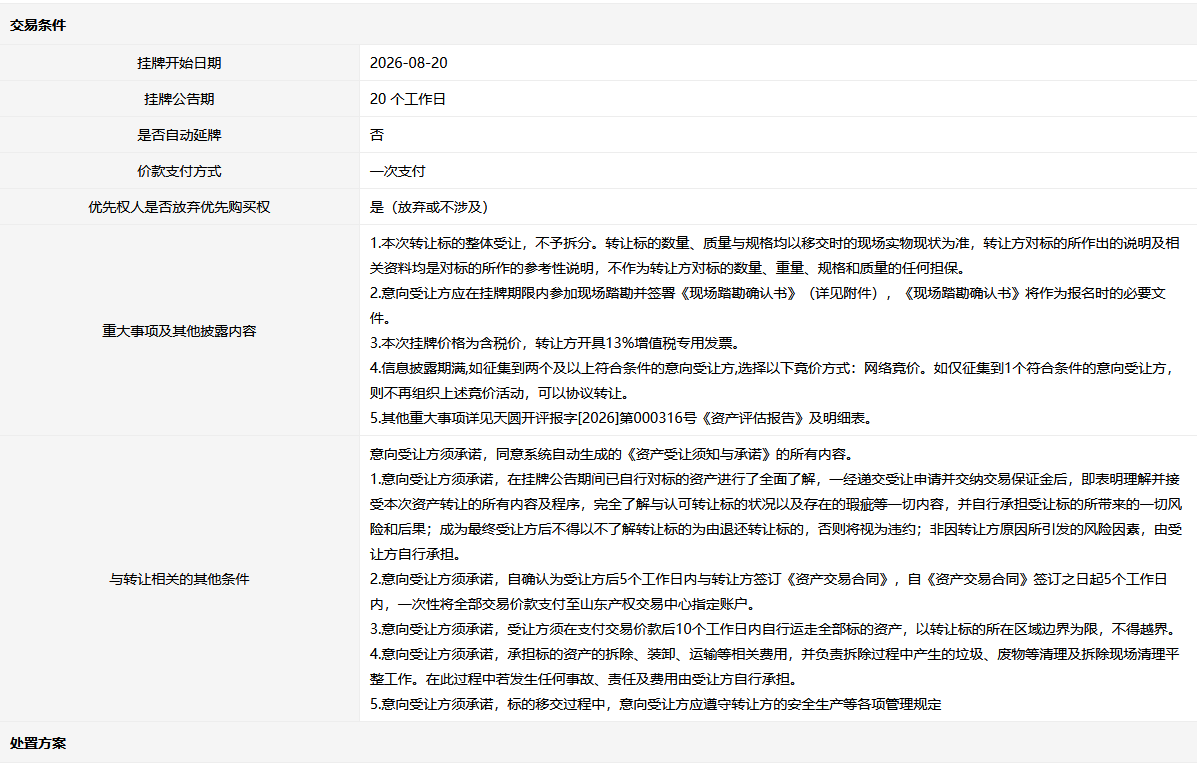Select the 价款支付方式 label

pyautogui.click(x=179, y=171)
